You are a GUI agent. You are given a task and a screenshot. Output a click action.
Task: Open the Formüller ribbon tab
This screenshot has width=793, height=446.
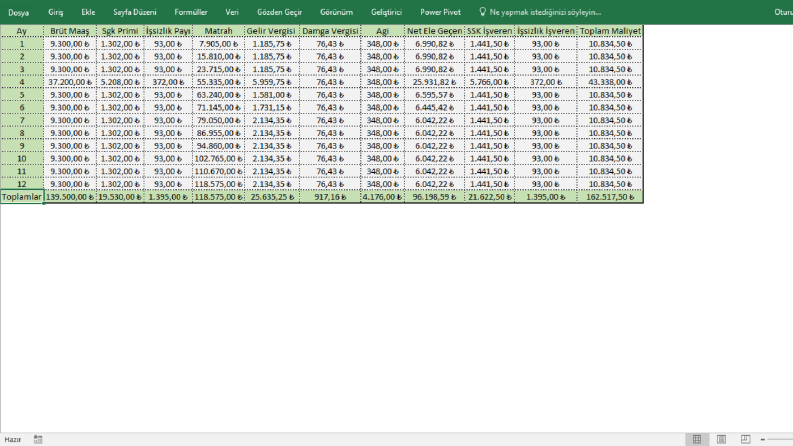click(x=191, y=12)
